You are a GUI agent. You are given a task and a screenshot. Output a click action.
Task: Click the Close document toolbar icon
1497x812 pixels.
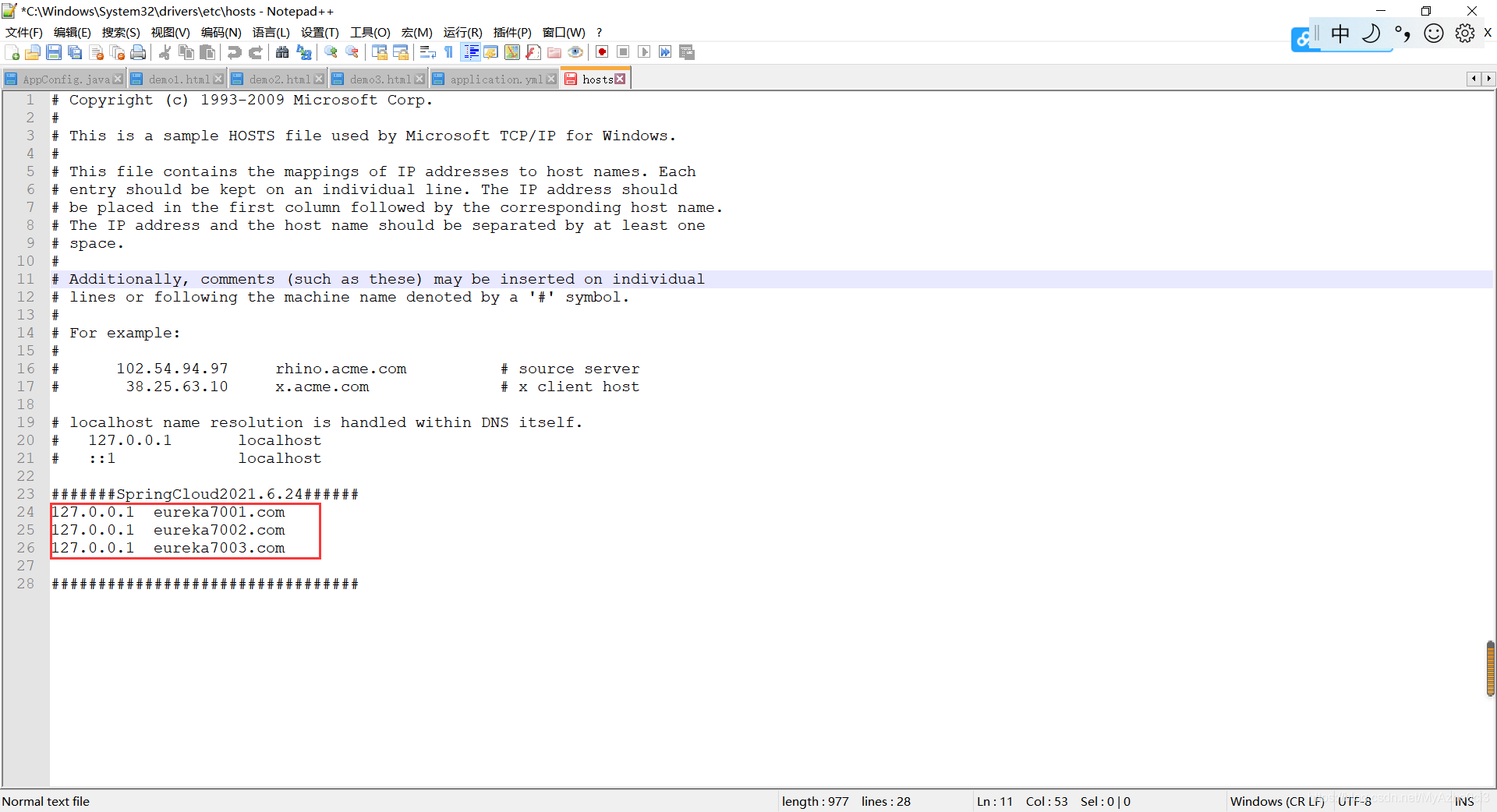96,52
